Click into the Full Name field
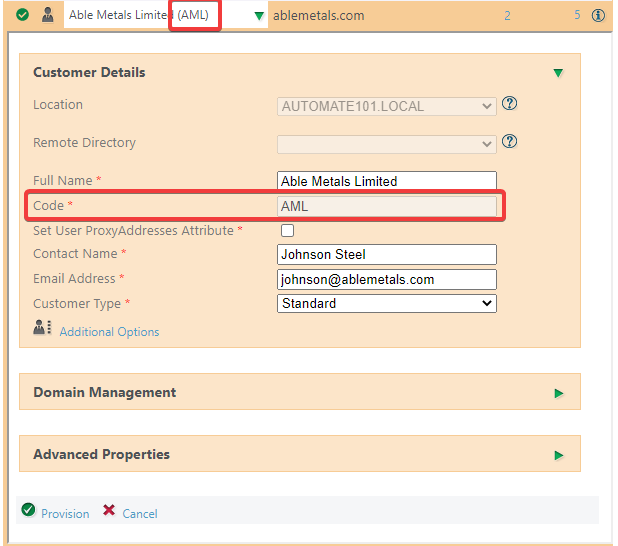Image resolution: width=618 pixels, height=546 pixels. coord(386,181)
